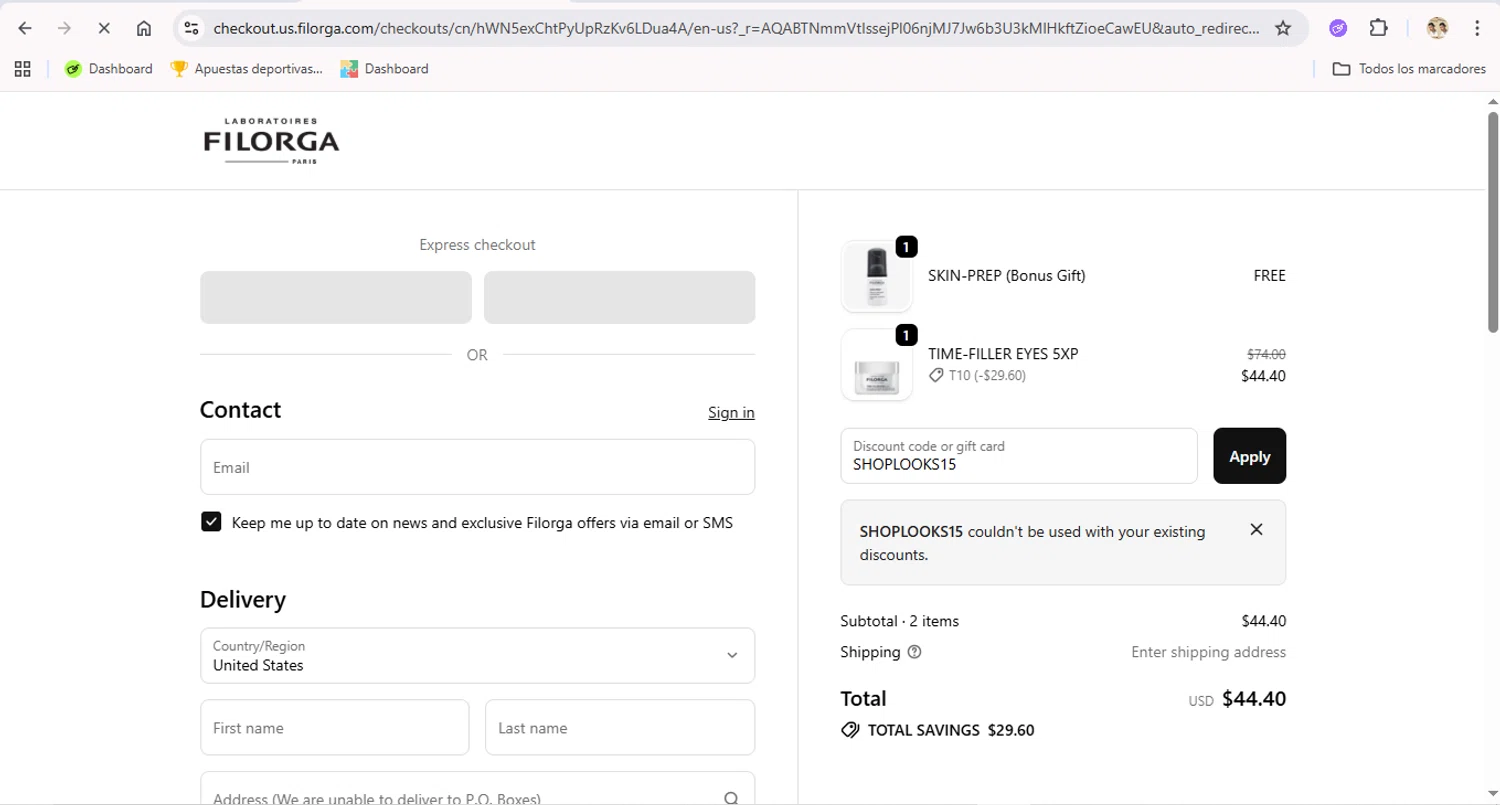Click the address search magnifier icon
The image size is (1500, 805).
pyautogui.click(x=731, y=798)
